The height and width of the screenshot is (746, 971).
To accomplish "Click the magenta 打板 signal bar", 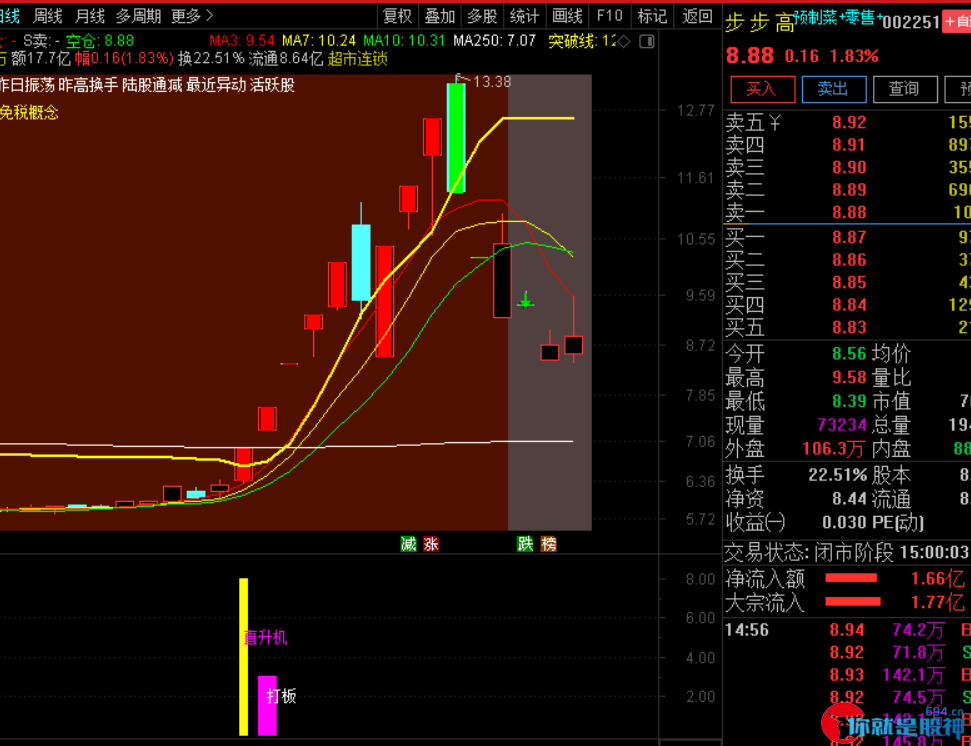I will [267, 706].
